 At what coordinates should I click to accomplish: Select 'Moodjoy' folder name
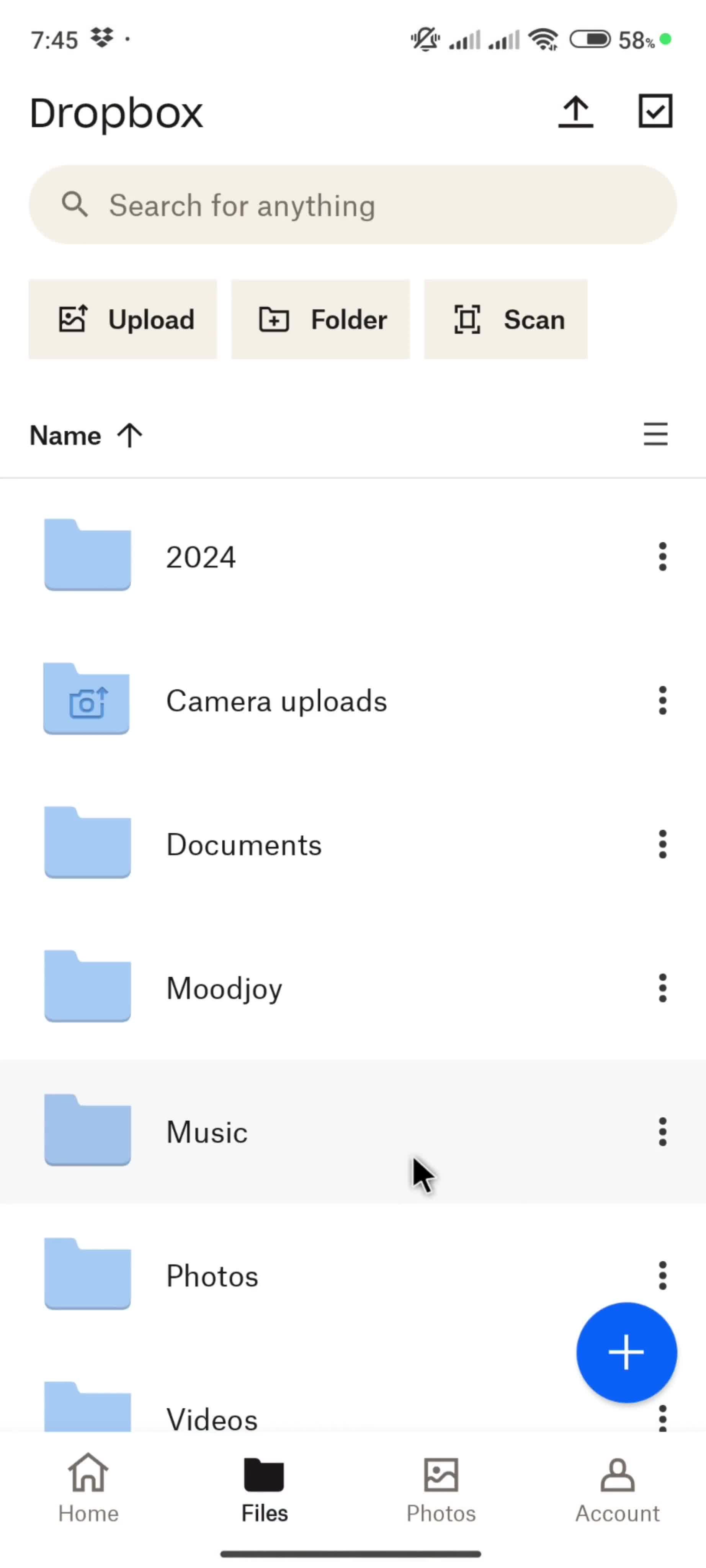[225, 990]
